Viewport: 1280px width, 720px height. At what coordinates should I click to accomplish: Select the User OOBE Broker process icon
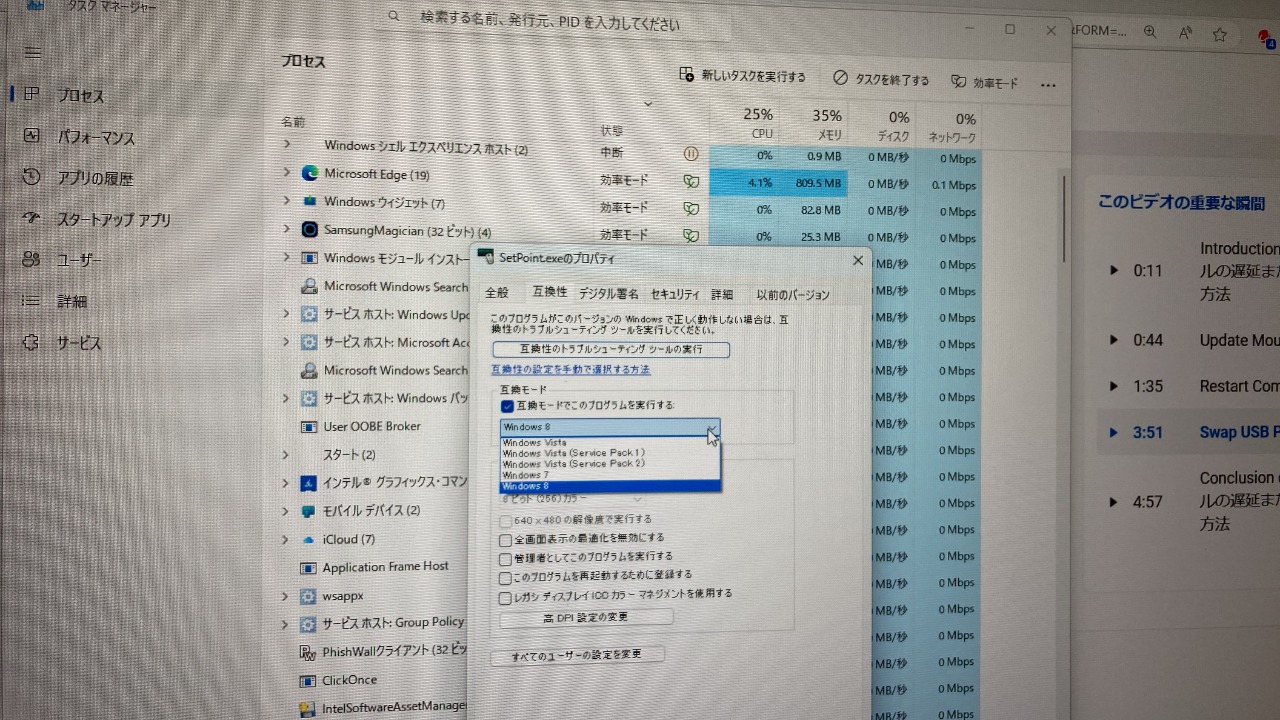[309, 427]
